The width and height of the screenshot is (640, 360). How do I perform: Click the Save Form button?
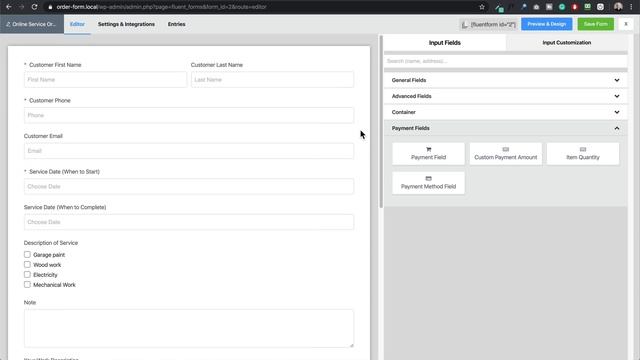coord(596,24)
